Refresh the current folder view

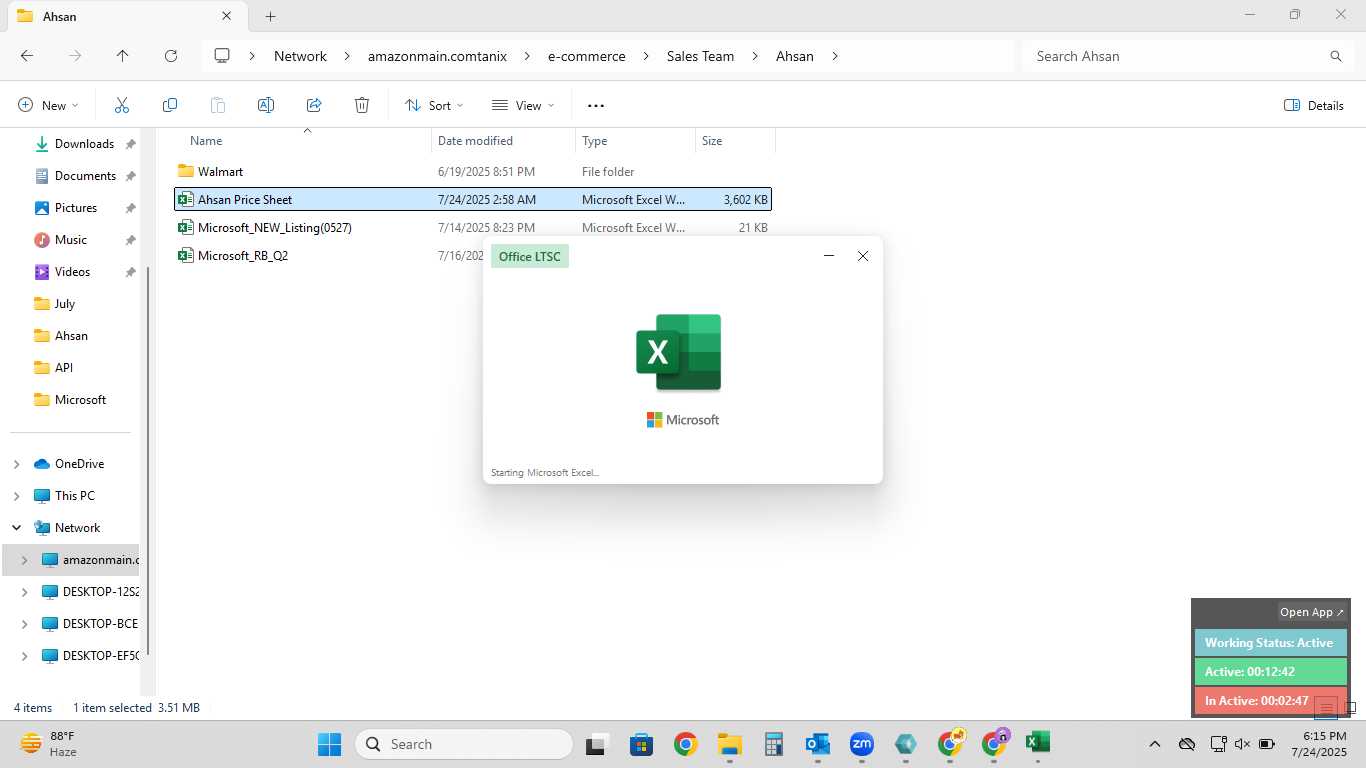coord(171,56)
